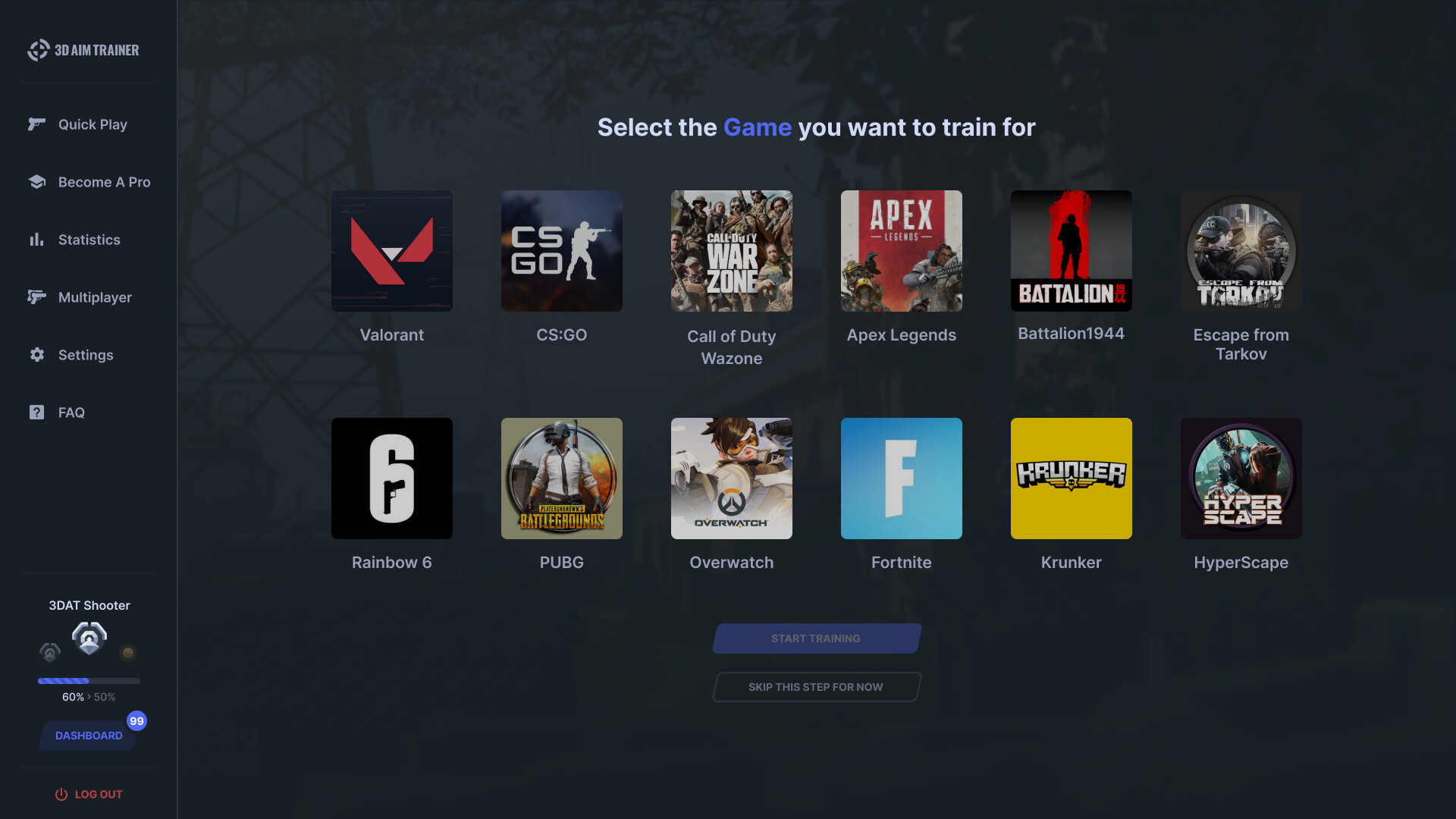Open the Statistics section
Image resolution: width=1456 pixels, height=819 pixels.
pos(88,239)
